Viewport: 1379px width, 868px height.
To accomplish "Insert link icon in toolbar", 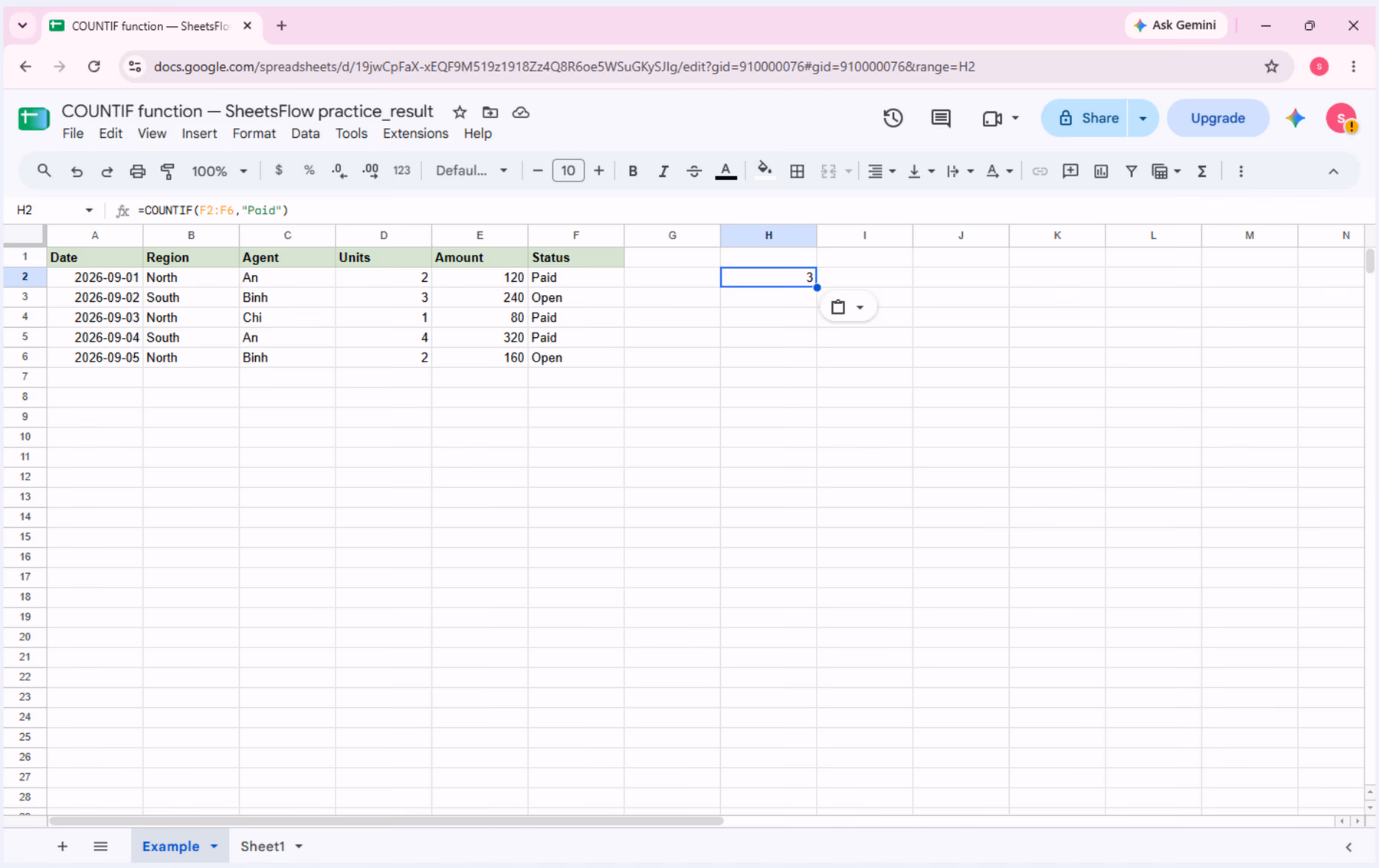I will coord(1040,171).
